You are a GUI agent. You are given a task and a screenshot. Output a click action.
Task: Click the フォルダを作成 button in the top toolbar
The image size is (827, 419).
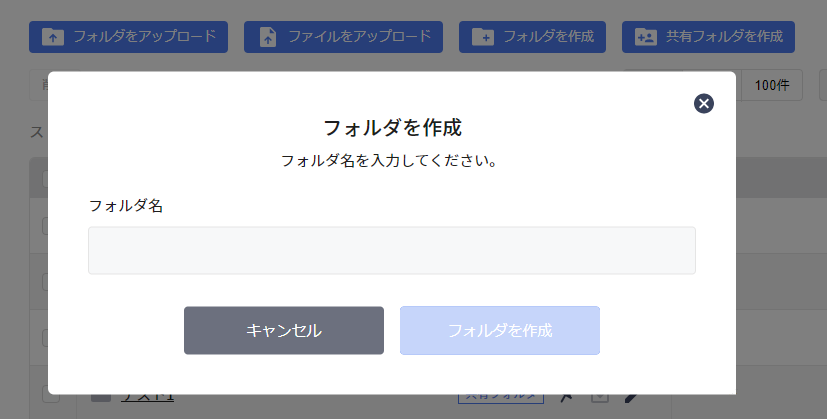coord(532,37)
